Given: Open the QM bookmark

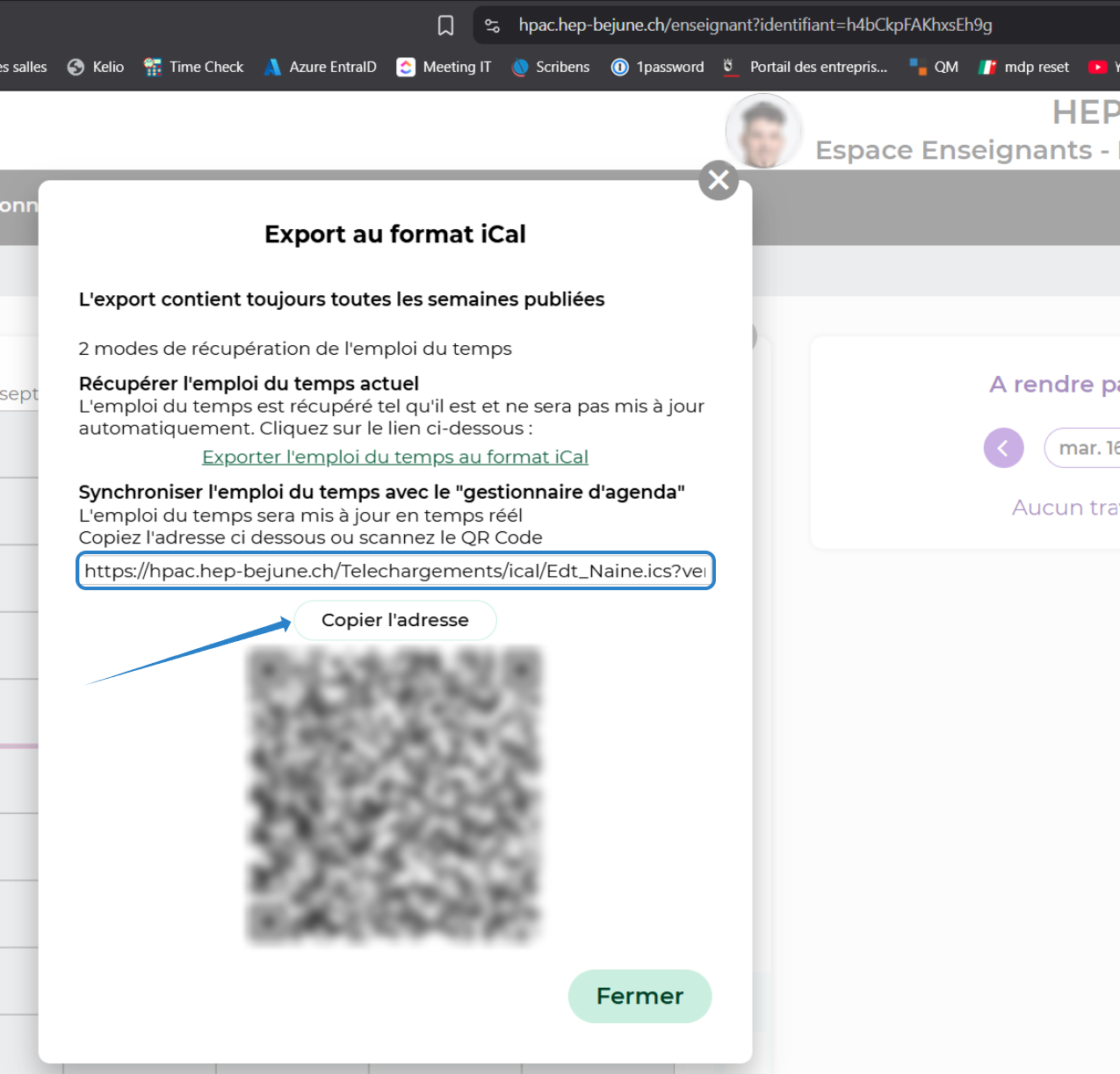Looking at the screenshot, I should 934,67.
